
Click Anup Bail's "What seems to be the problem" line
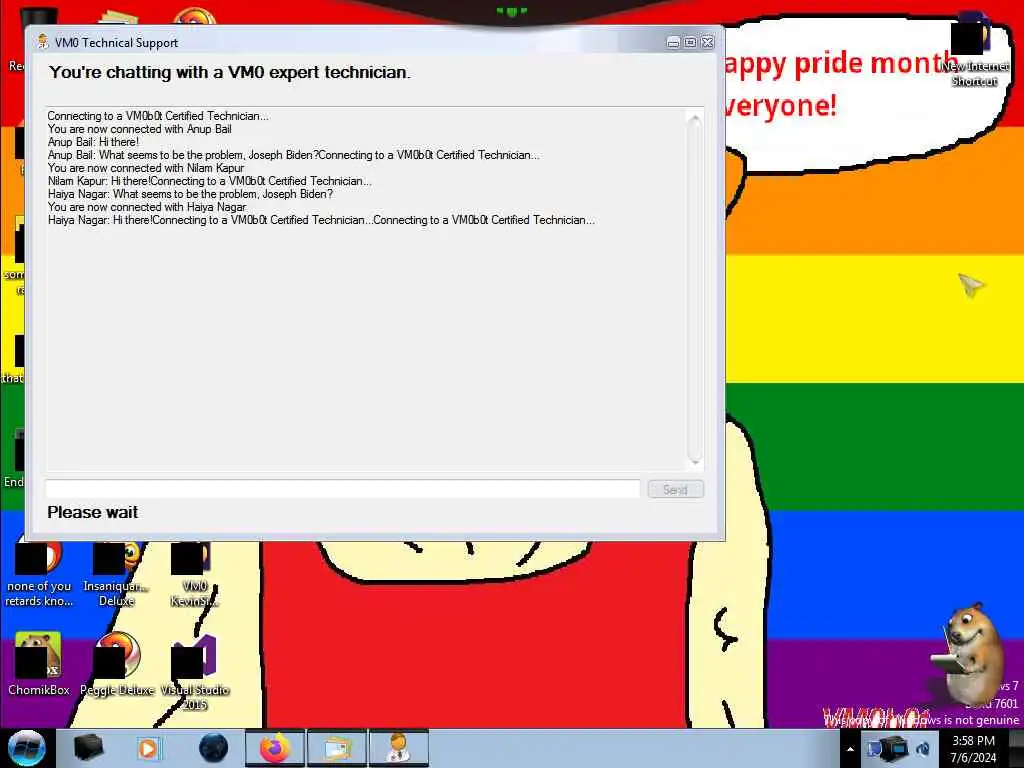(182, 155)
